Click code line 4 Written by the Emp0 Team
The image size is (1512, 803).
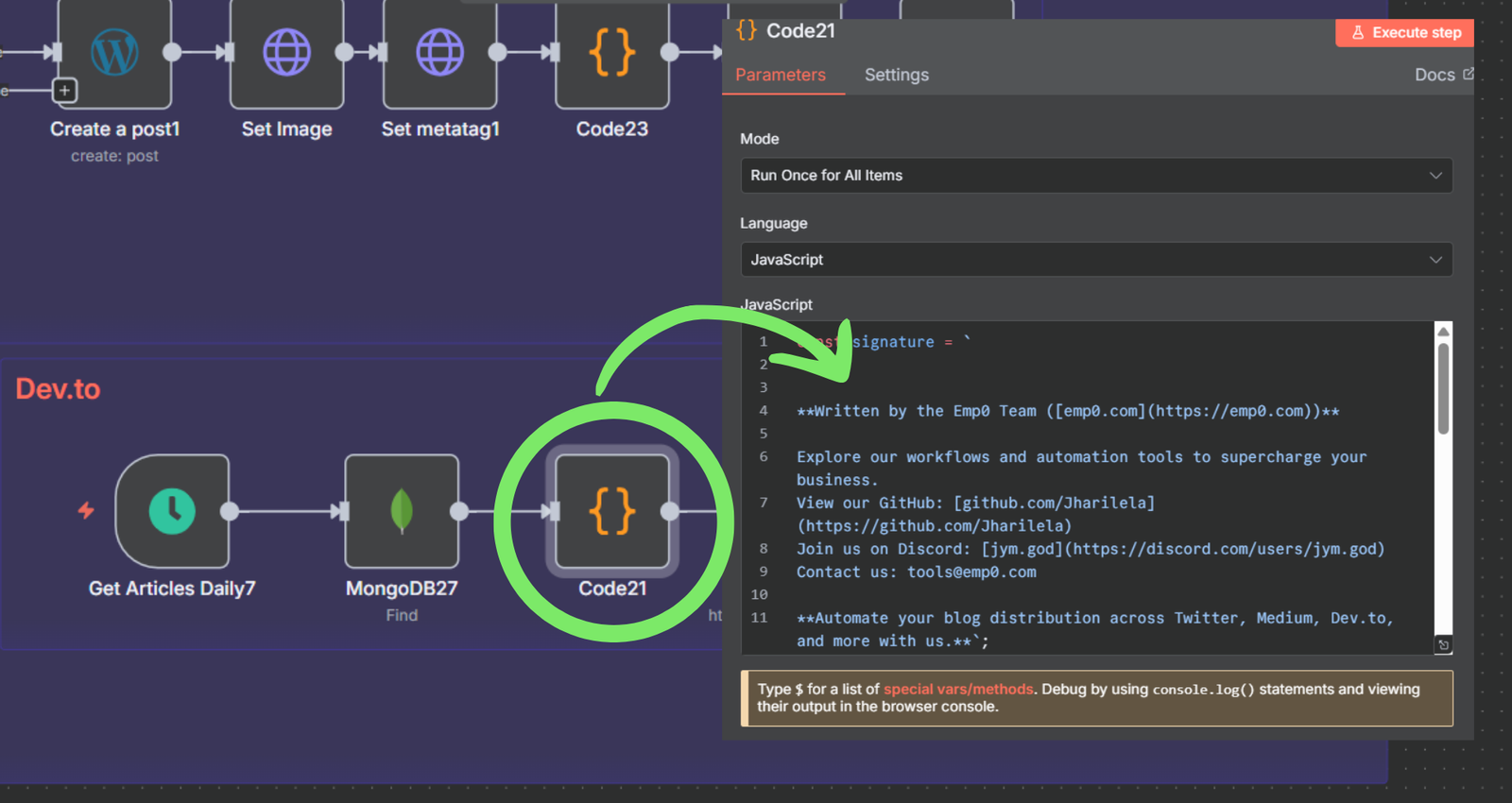[x=1068, y=411]
